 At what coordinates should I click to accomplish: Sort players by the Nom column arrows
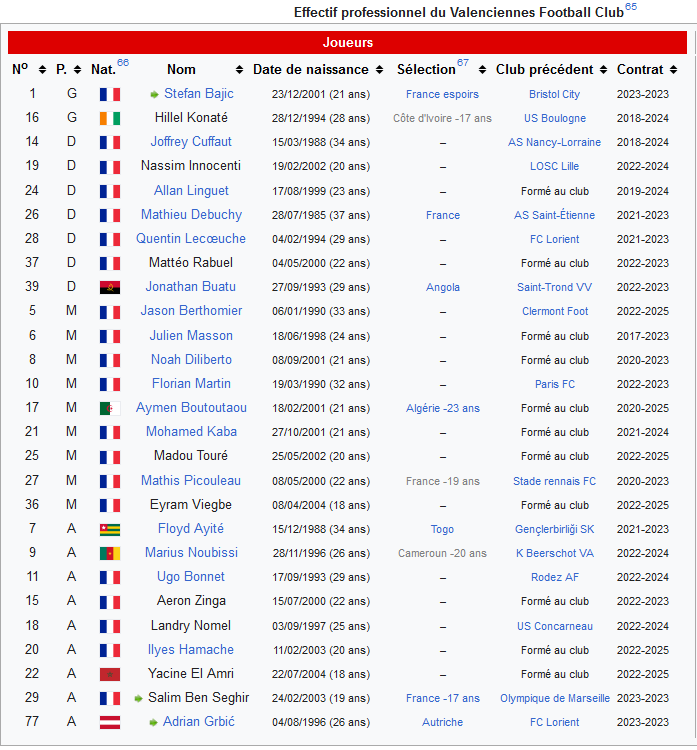coord(239,70)
